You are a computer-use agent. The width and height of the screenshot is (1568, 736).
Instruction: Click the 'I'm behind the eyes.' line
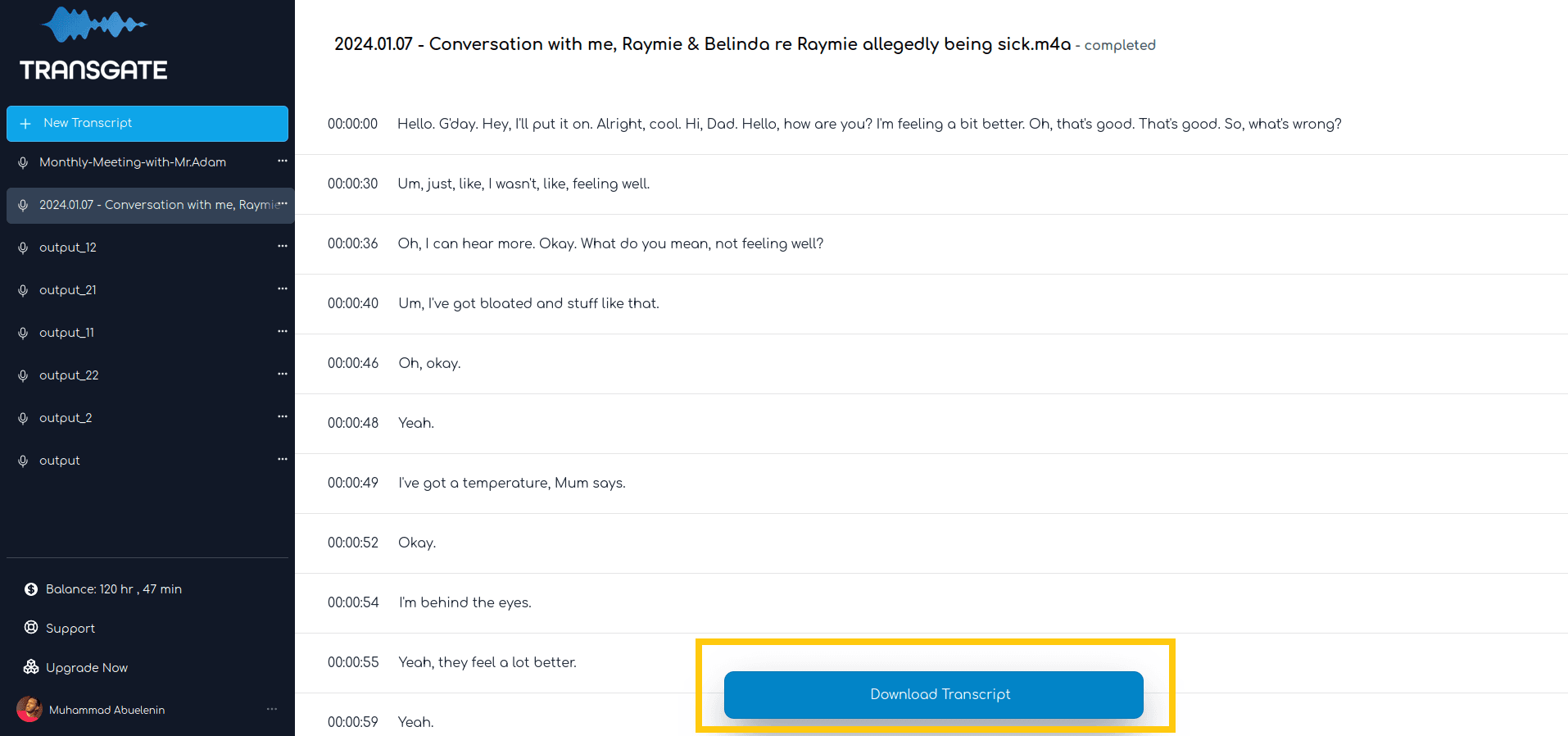(x=465, y=602)
